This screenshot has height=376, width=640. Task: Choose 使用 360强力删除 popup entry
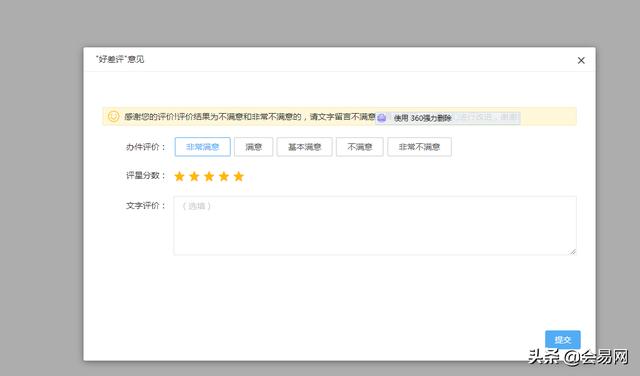[x=422, y=118]
